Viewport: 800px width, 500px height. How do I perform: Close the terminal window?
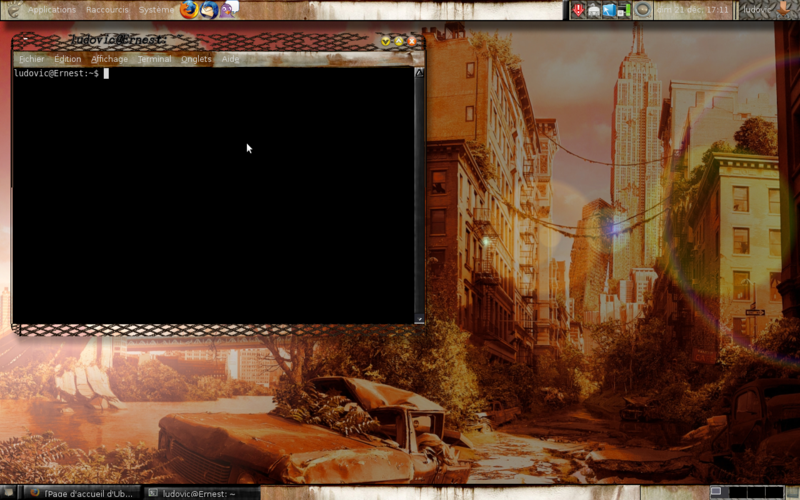click(411, 41)
